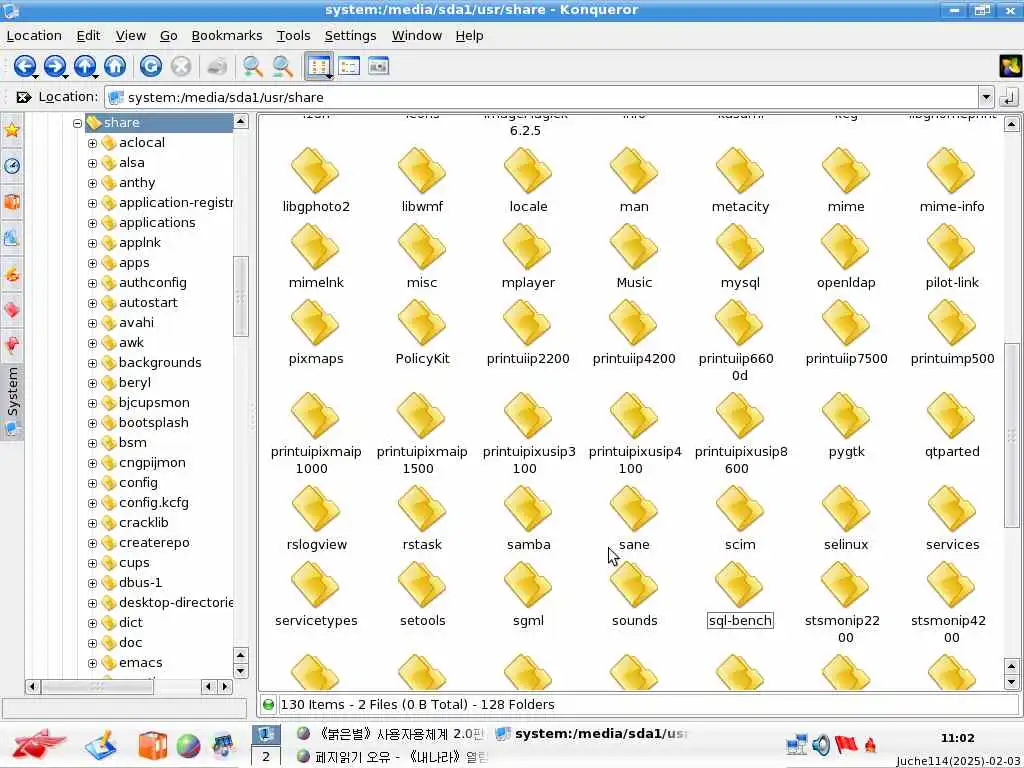Screen dimensions: 1024x768
Task: Open the Location menu
Action: (x=34, y=35)
